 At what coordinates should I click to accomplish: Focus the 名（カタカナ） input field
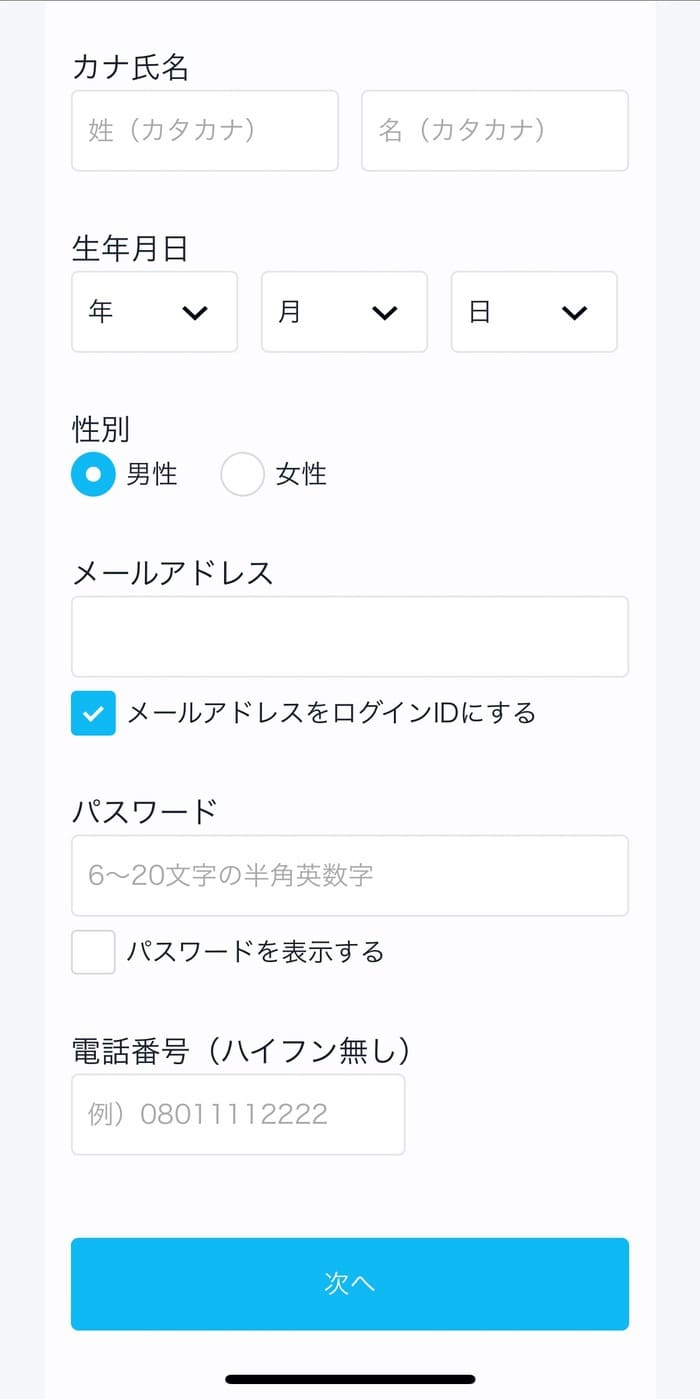click(x=494, y=131)
